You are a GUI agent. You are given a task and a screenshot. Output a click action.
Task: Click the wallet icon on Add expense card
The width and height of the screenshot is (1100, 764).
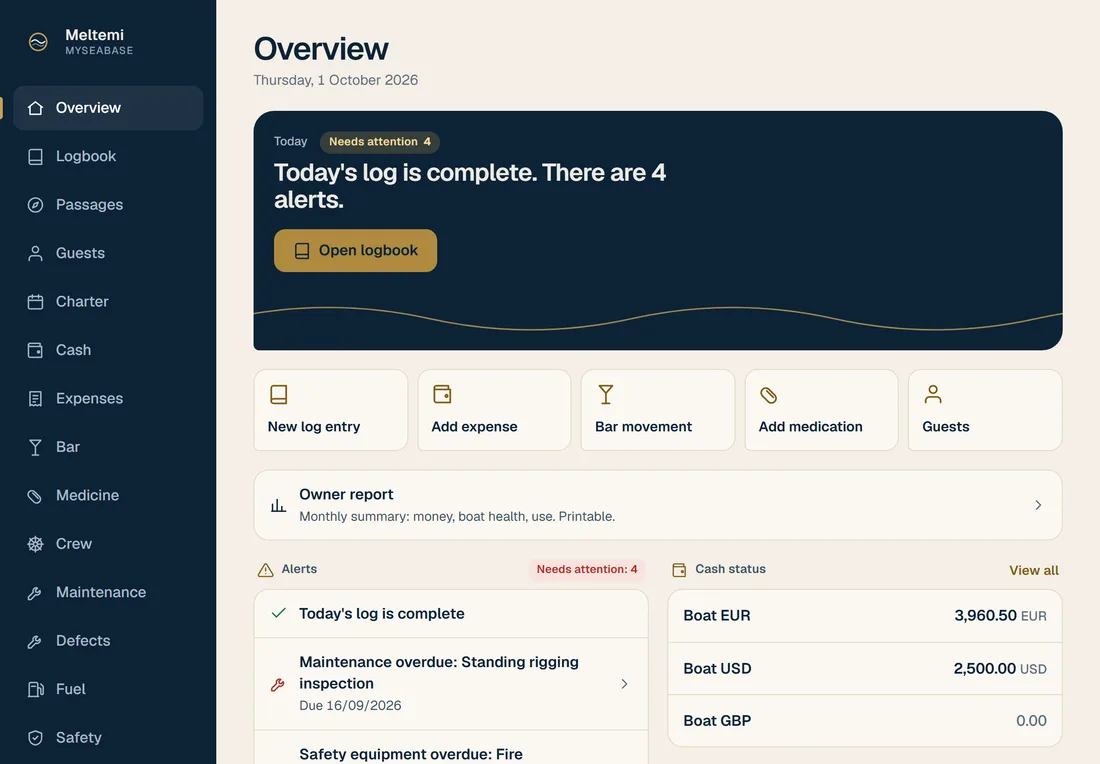pyautogui.click(x=443, y=394)
